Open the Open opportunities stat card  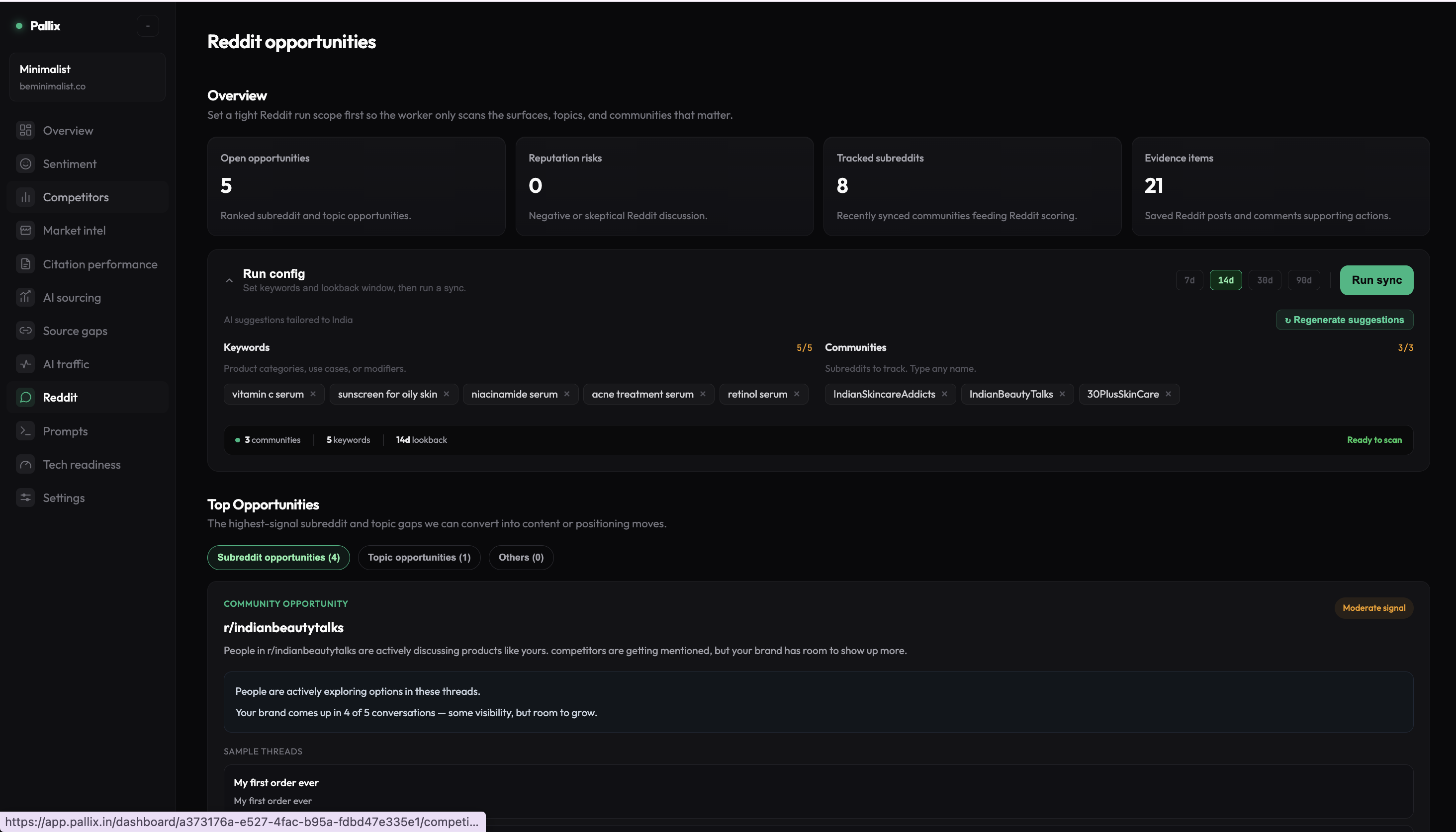point(356,186)
